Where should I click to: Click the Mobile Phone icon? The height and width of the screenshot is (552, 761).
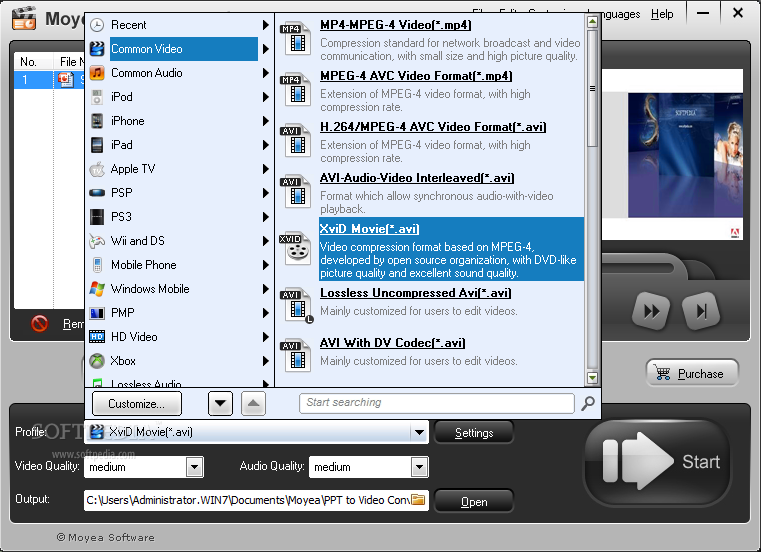point(97,265)
